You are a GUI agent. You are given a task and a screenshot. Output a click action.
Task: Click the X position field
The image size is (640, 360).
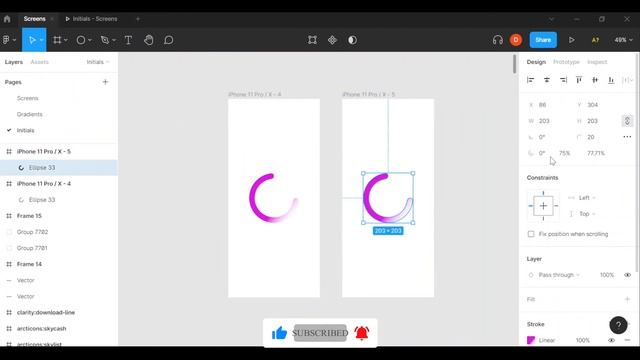(x=549, y=105)
